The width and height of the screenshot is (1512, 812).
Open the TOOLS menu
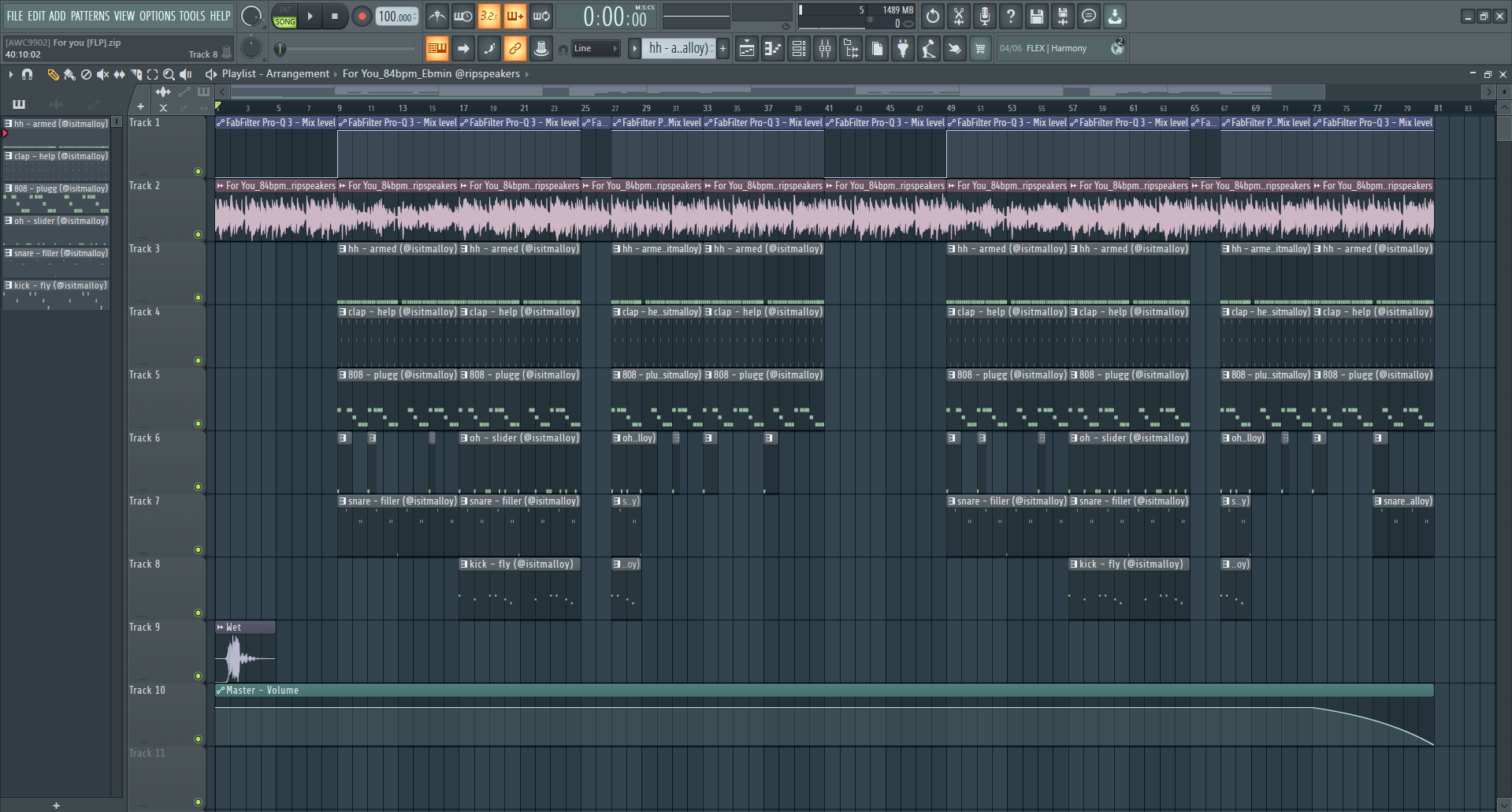tap(192, 16)
